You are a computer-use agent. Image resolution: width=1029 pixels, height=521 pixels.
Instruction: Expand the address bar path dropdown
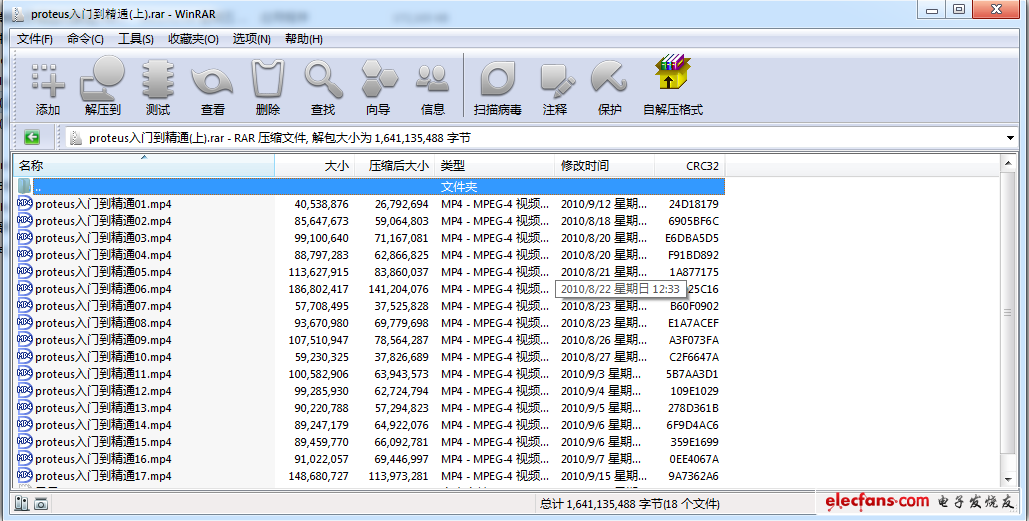(x=1010, y=138)
